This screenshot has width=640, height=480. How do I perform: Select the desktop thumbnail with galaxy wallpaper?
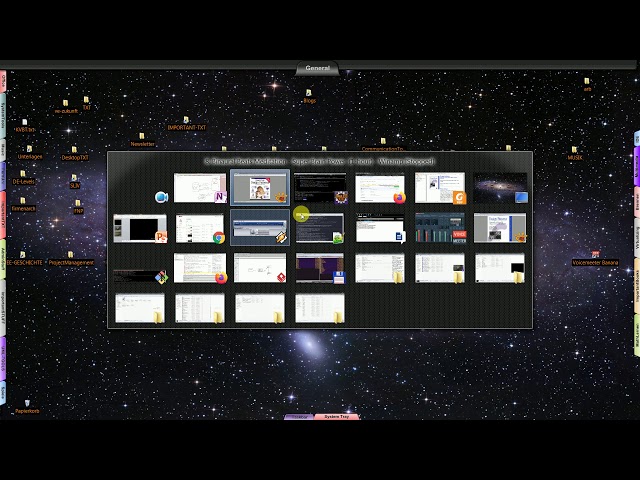click(500, 188)
